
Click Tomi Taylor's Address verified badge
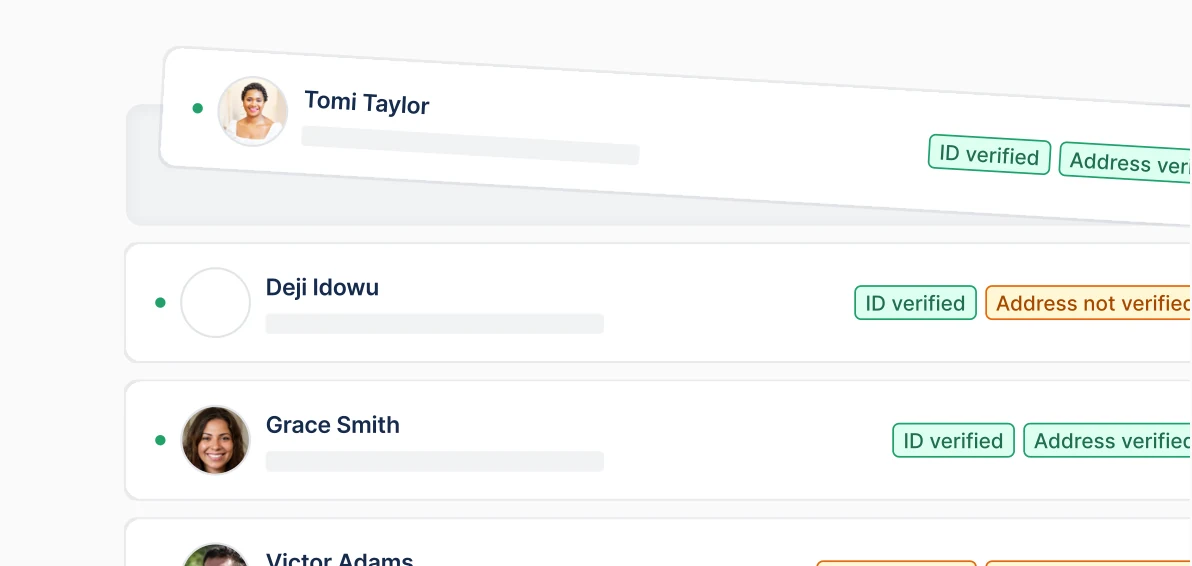1126,163
